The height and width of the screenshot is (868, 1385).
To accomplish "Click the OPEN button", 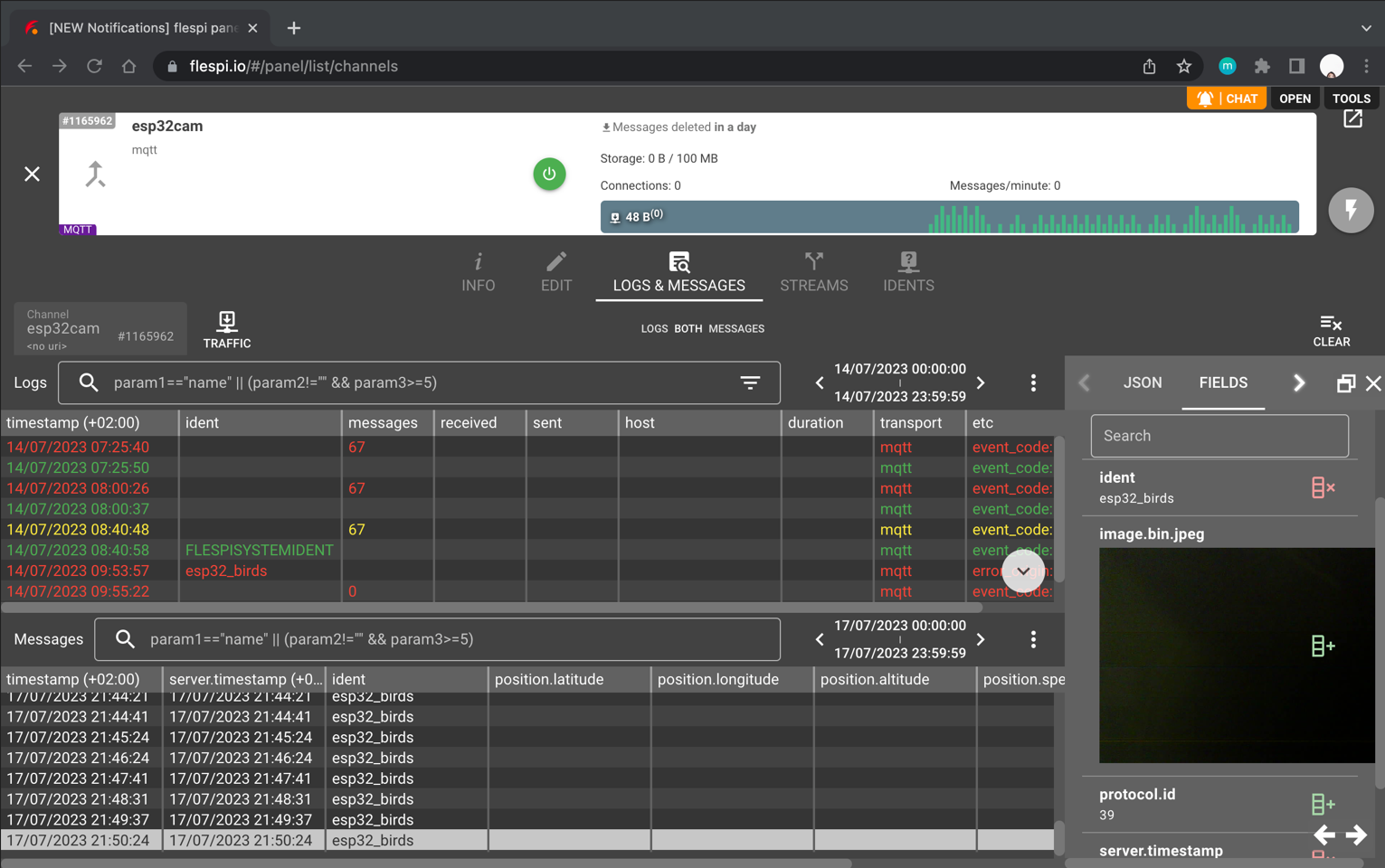I will 1295,99.
